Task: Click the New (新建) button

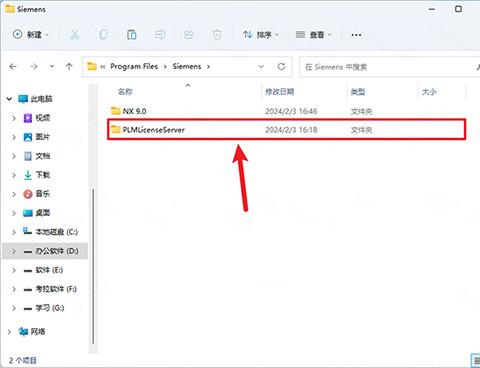Action: (31, 34)
